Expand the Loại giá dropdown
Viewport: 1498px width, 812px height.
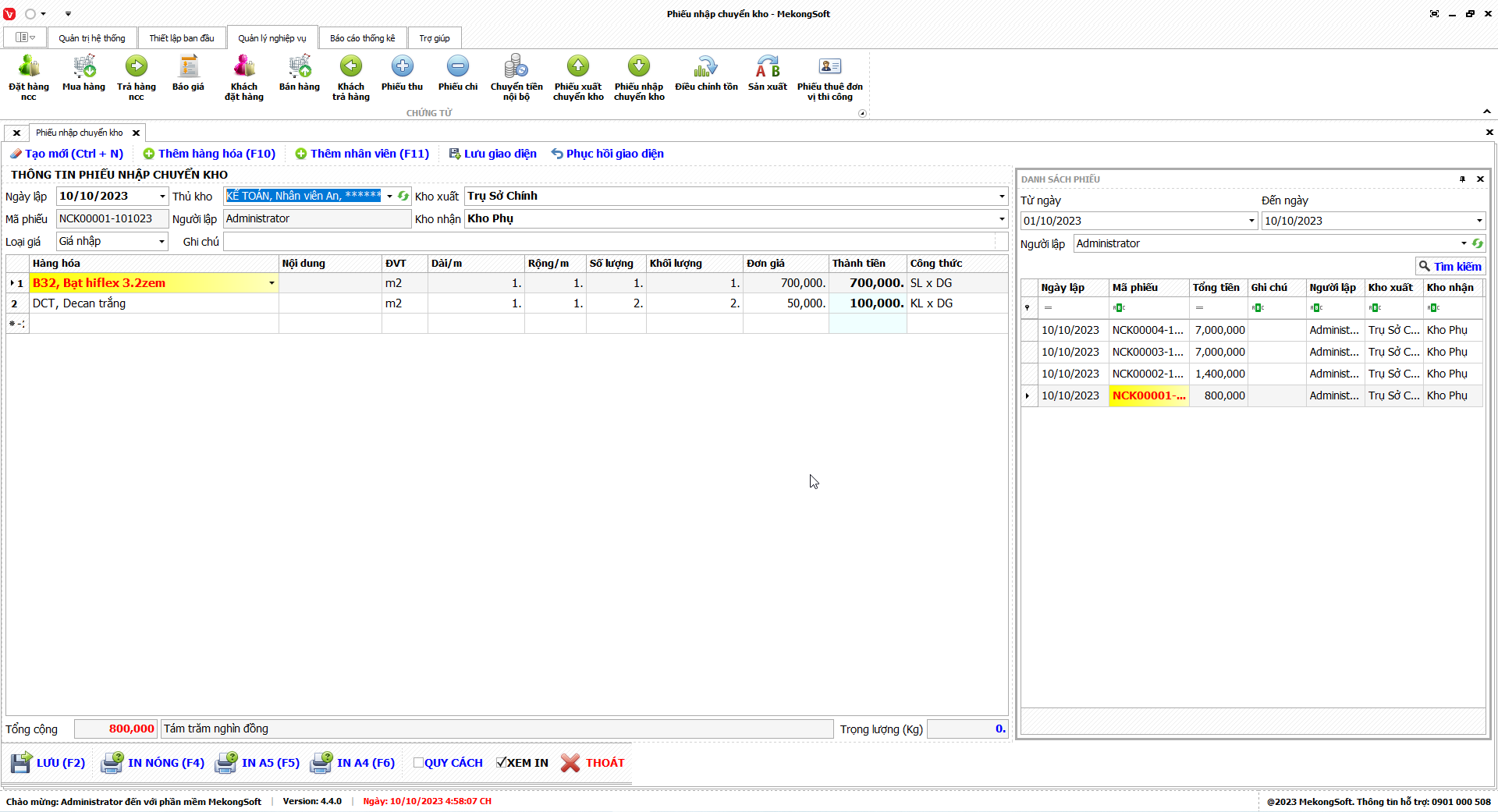(162, 242)
